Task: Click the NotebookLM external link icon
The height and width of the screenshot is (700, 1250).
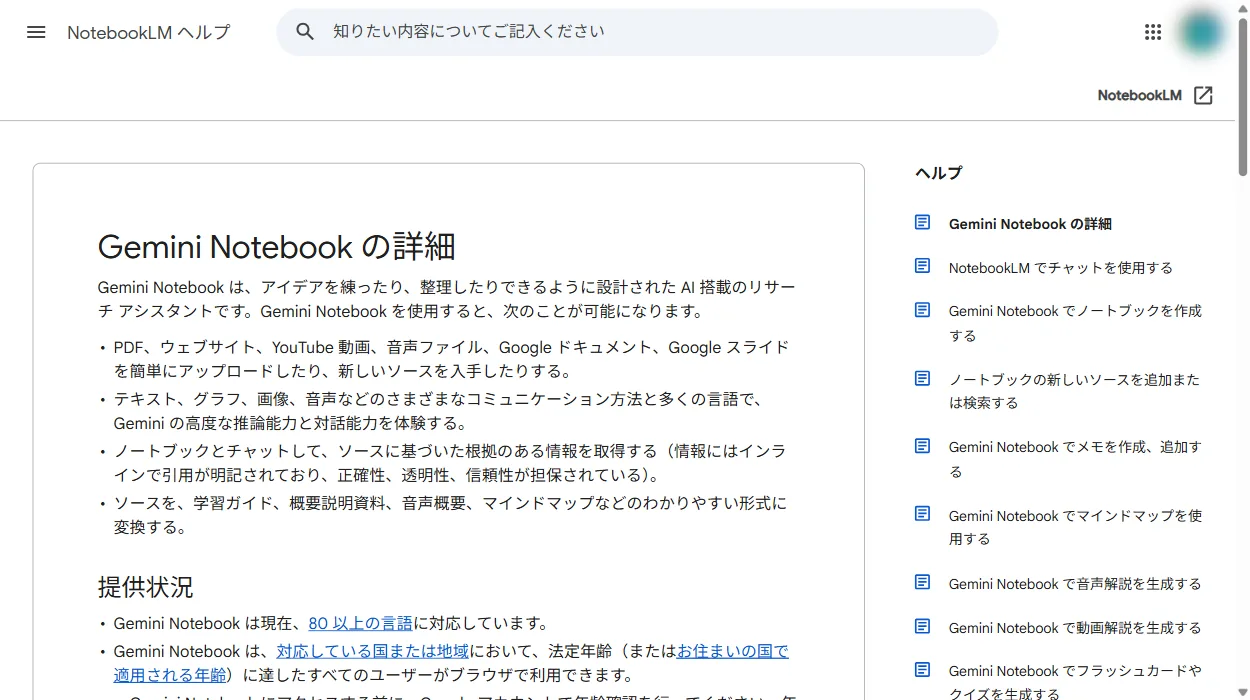Action: 1204,95
